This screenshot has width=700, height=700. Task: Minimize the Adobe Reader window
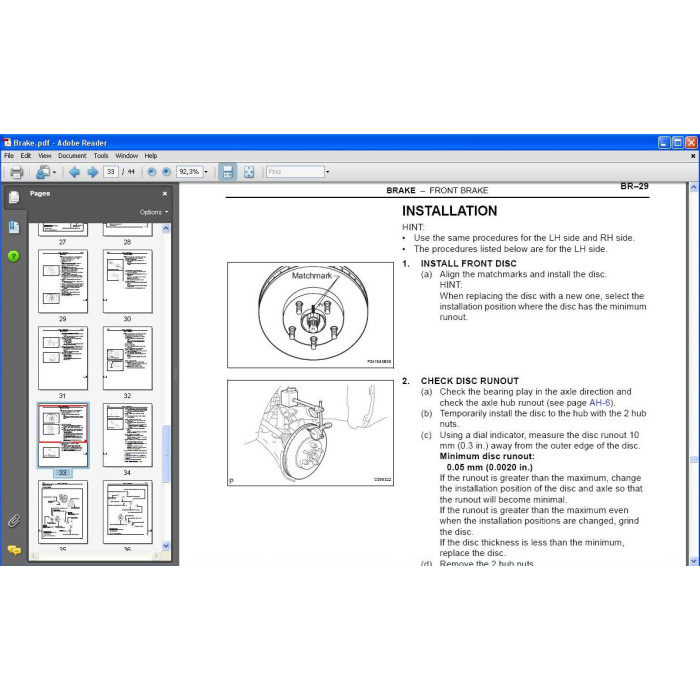coord(664,143)
